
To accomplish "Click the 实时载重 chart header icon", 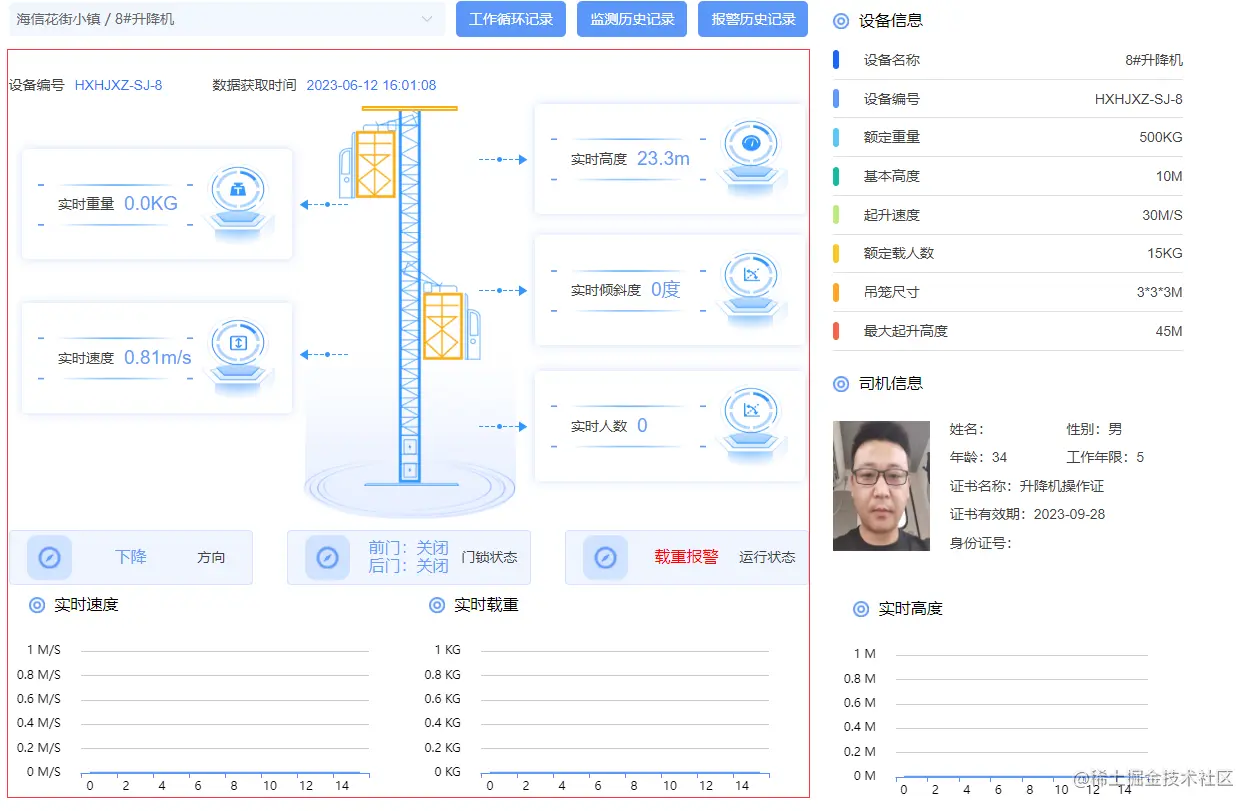I will [436, 604].
